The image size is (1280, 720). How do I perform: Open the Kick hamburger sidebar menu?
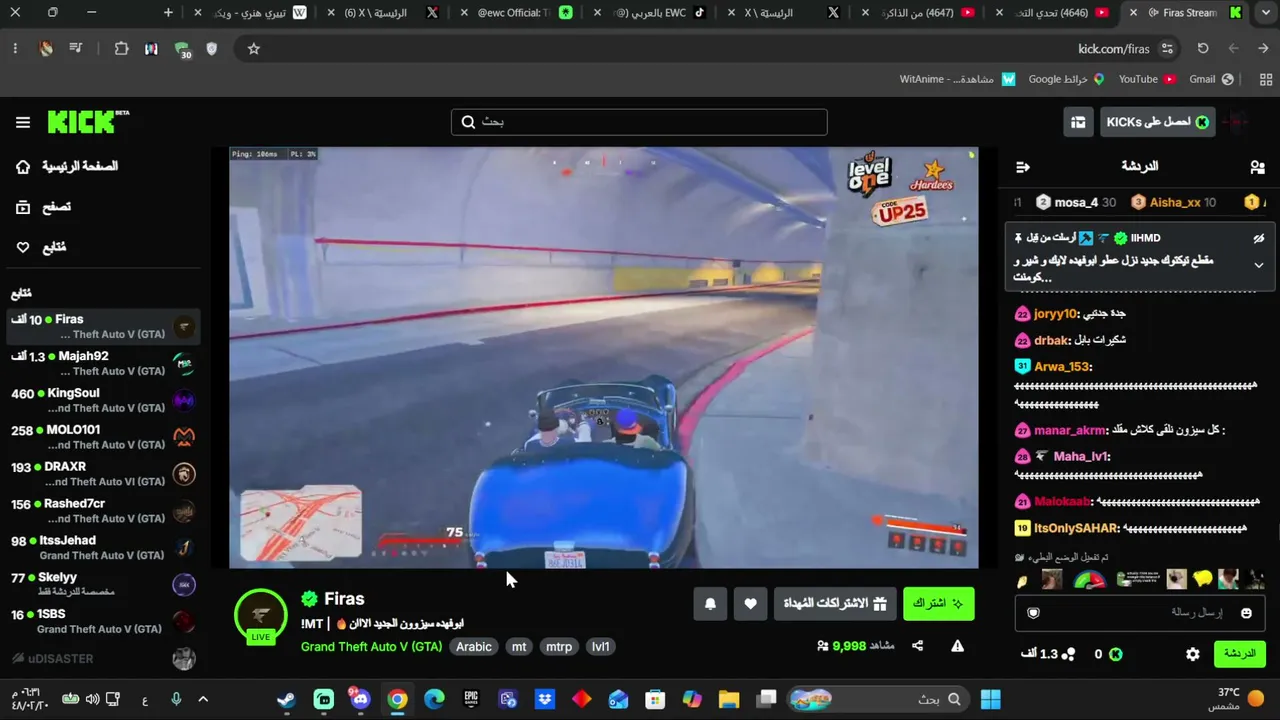tap(23, 122)
